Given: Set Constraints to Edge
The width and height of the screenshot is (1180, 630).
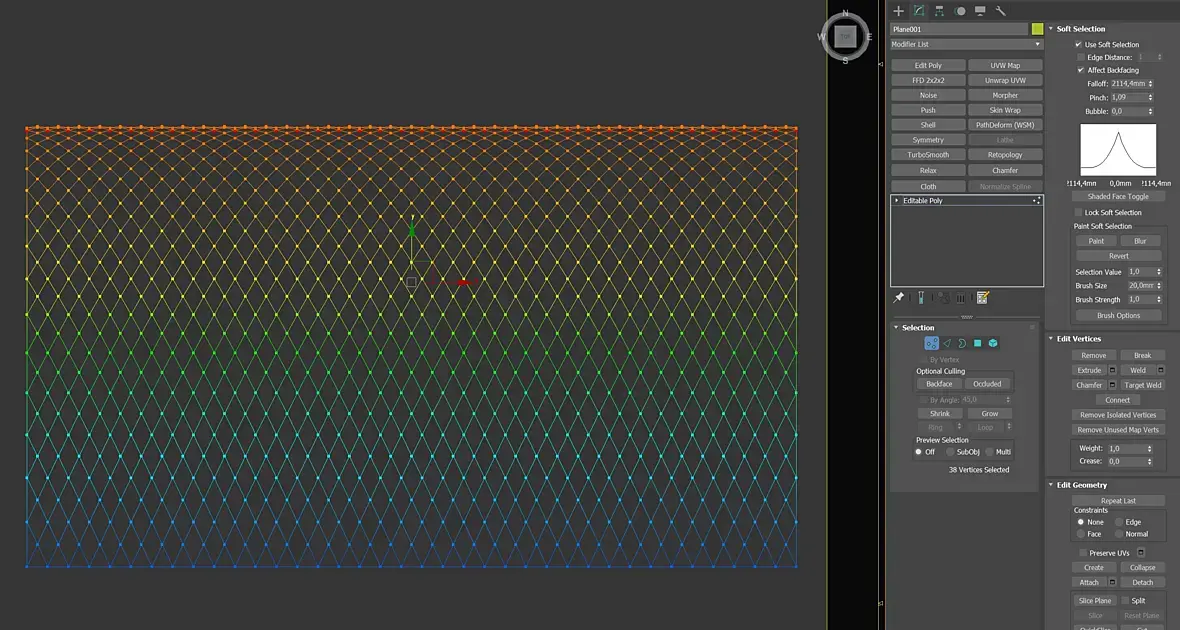Looking at the screenshot, I should point(1118,522).
